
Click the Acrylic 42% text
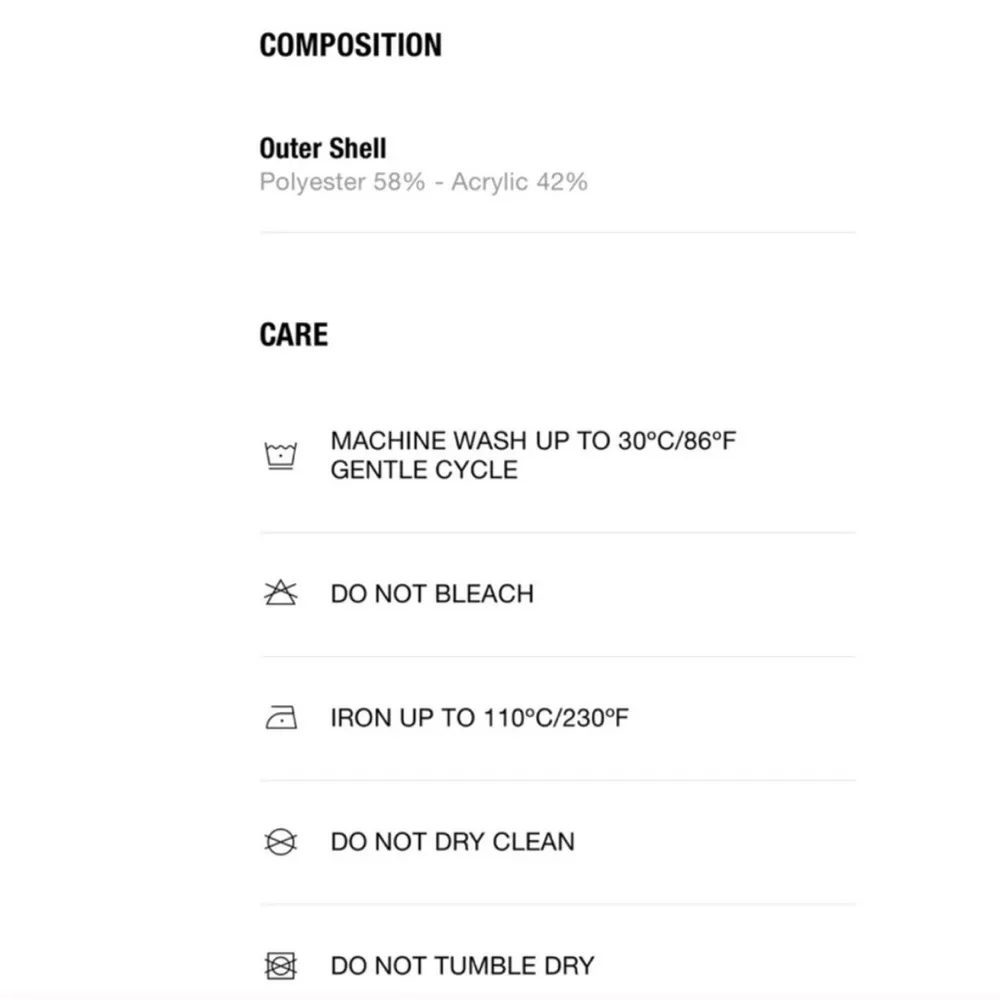[519, 182]
